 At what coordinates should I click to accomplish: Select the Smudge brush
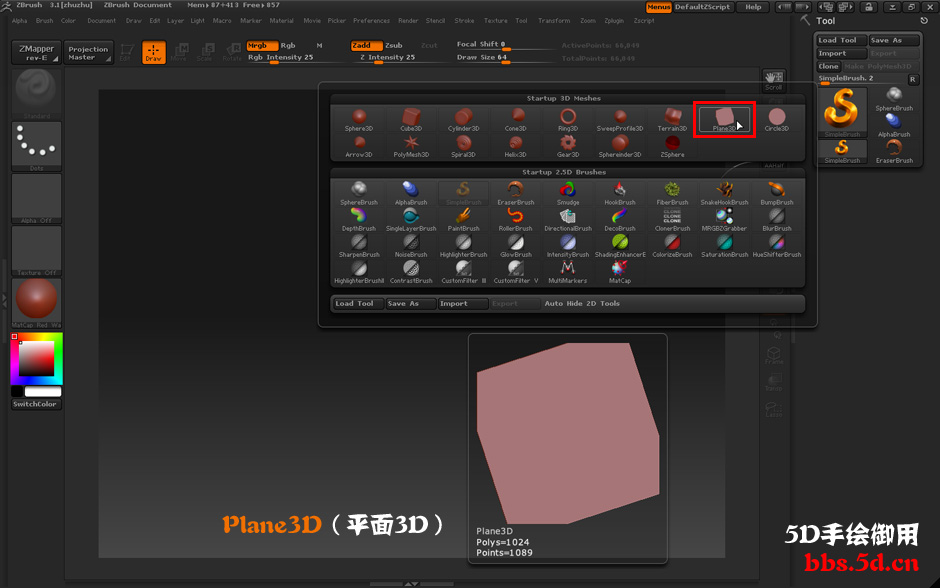point(568,194)
